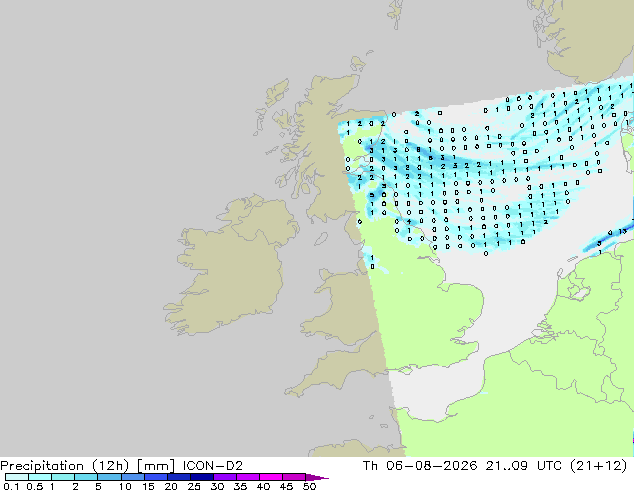Click the legend label '50'
The image size is (634, 490).
pos(309,486)
